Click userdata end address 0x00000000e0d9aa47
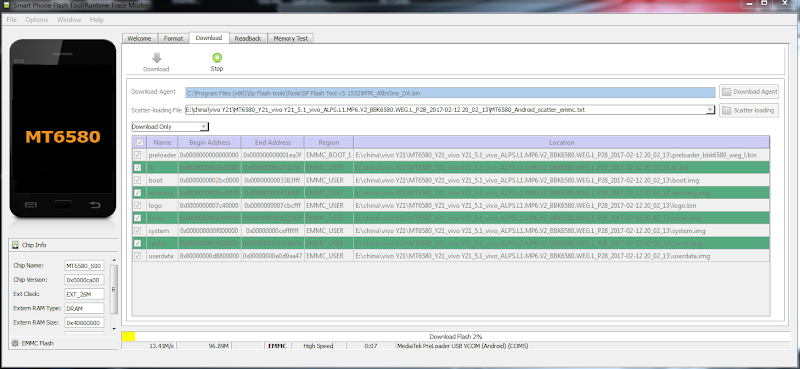Screen dimensions: 800x369 coord(273,256)
